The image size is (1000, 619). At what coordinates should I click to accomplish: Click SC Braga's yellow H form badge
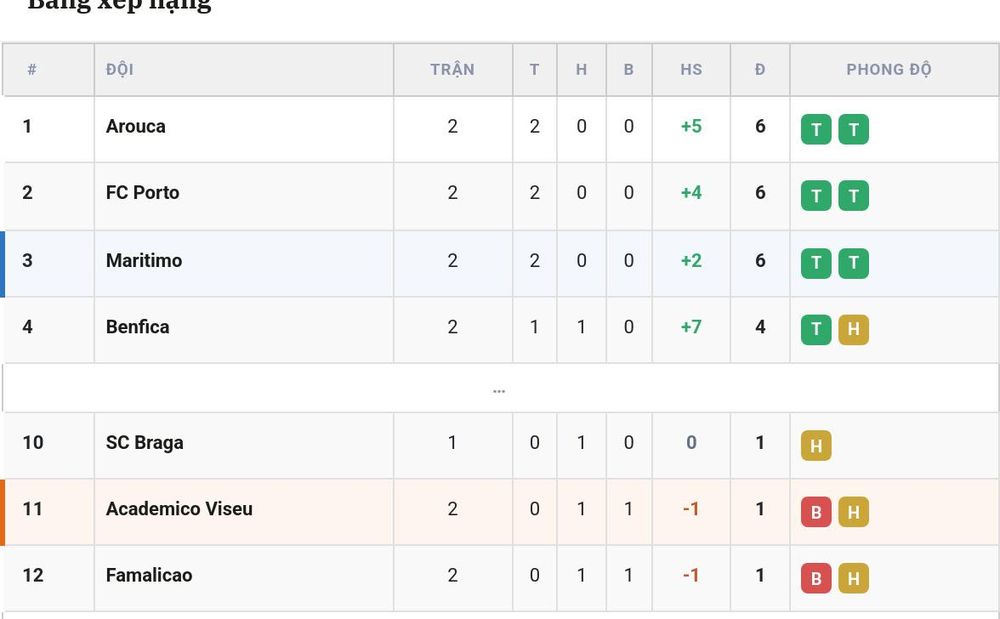(x=816, y=445)
